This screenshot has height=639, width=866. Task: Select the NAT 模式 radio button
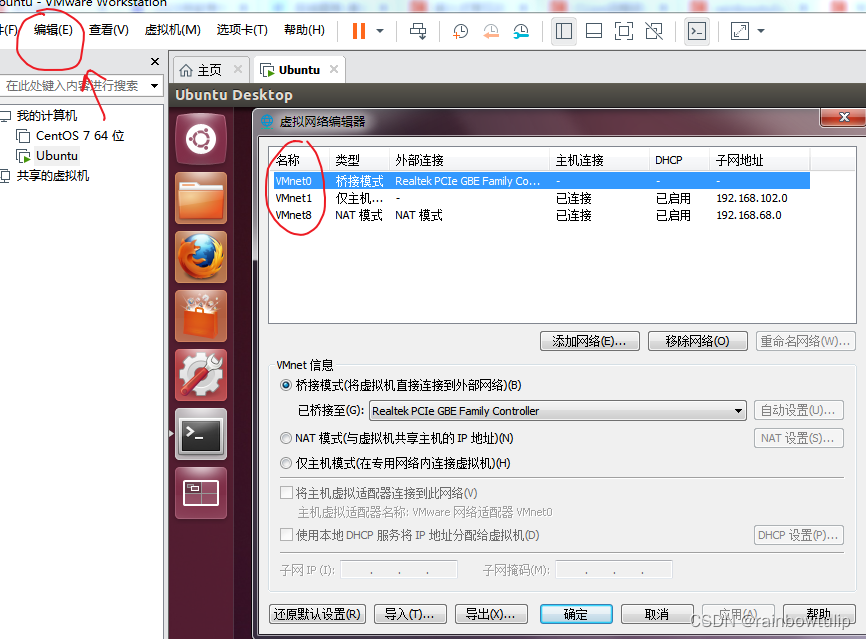pyautogui.click(x=286, y=438)
